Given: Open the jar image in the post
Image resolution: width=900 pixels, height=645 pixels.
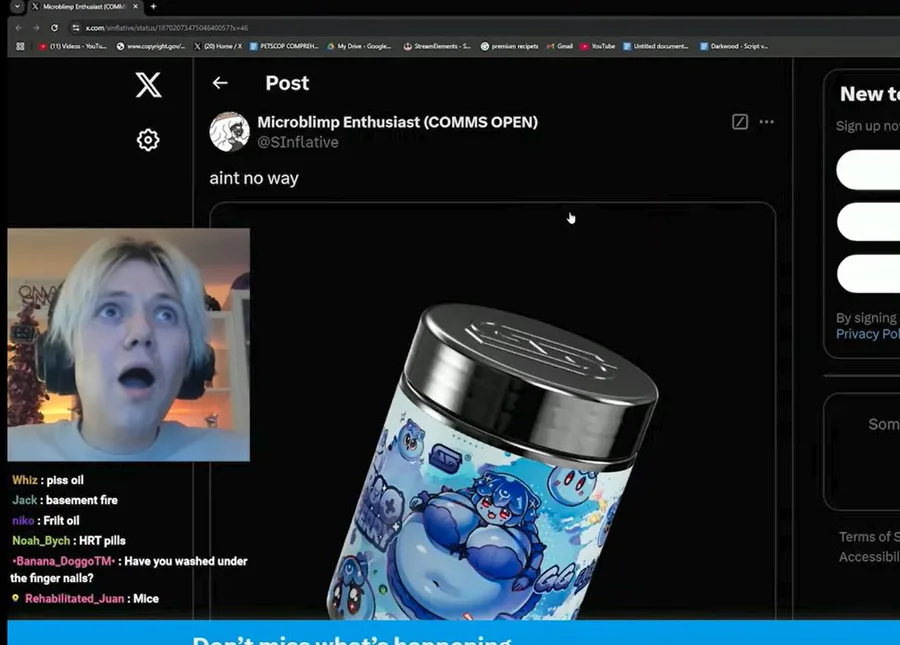Looking at the screenshot, I should pos(492,411).
